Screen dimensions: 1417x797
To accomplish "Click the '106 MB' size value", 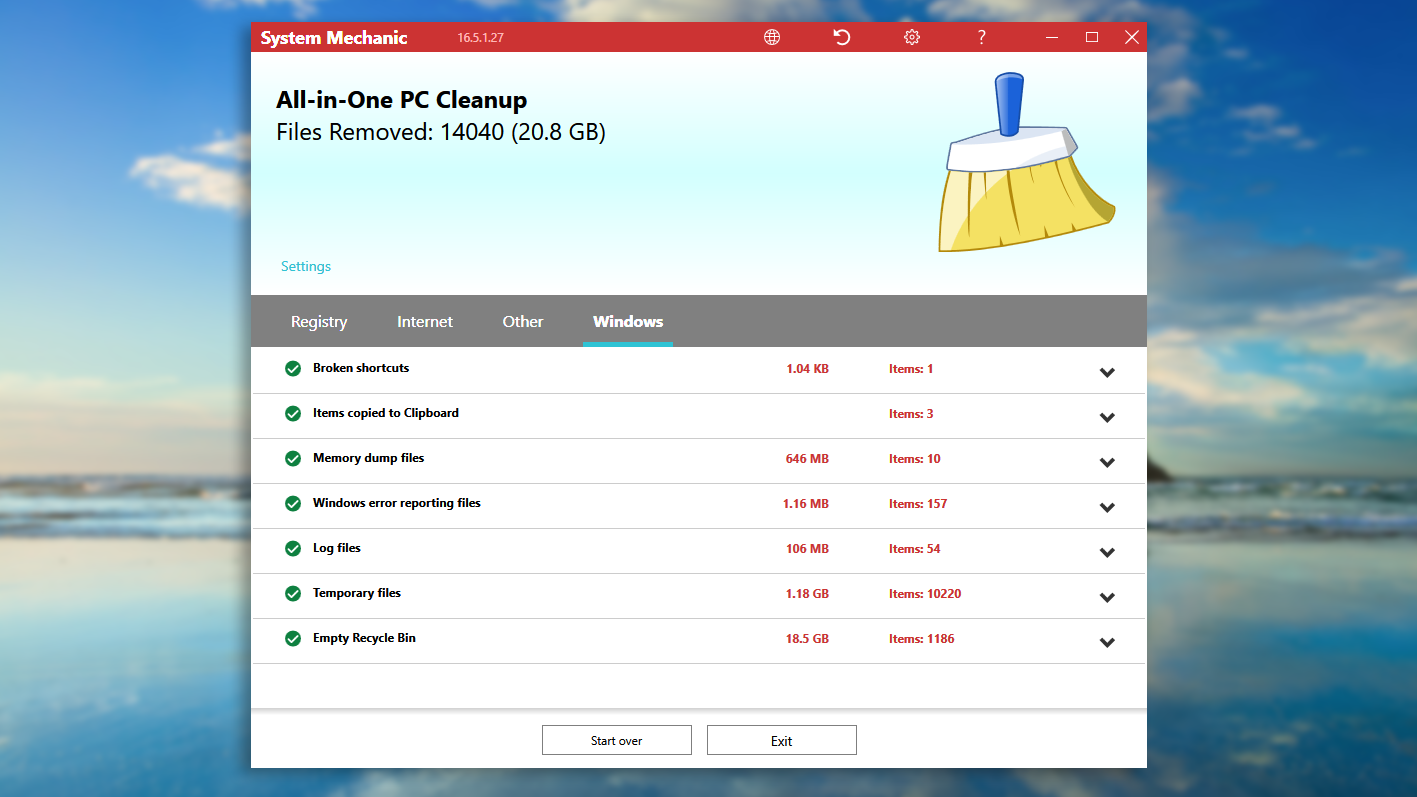I will click(807, 549).
